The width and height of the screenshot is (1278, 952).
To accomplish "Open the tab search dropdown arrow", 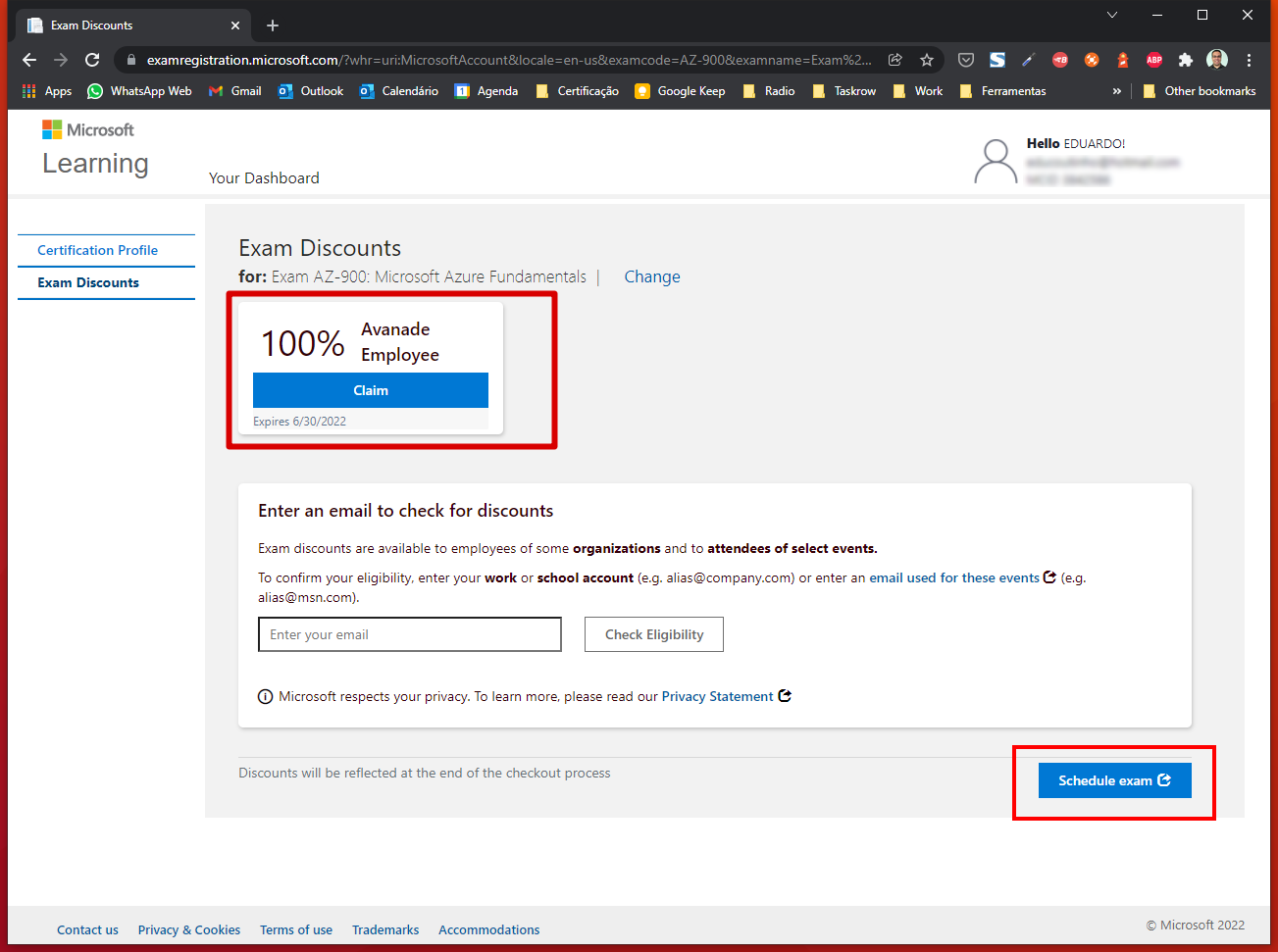I will tap(1111, 15).
